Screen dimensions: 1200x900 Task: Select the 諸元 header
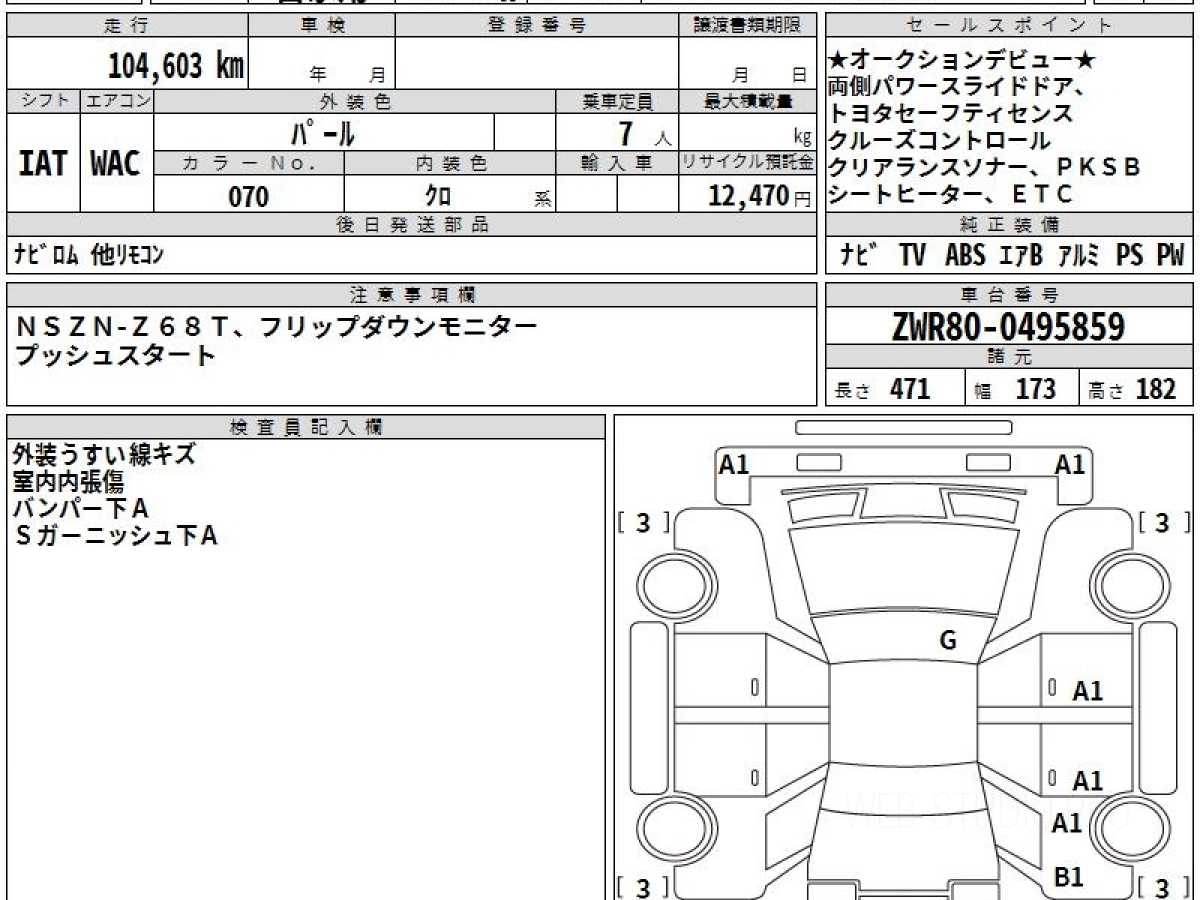point(1010,357)
